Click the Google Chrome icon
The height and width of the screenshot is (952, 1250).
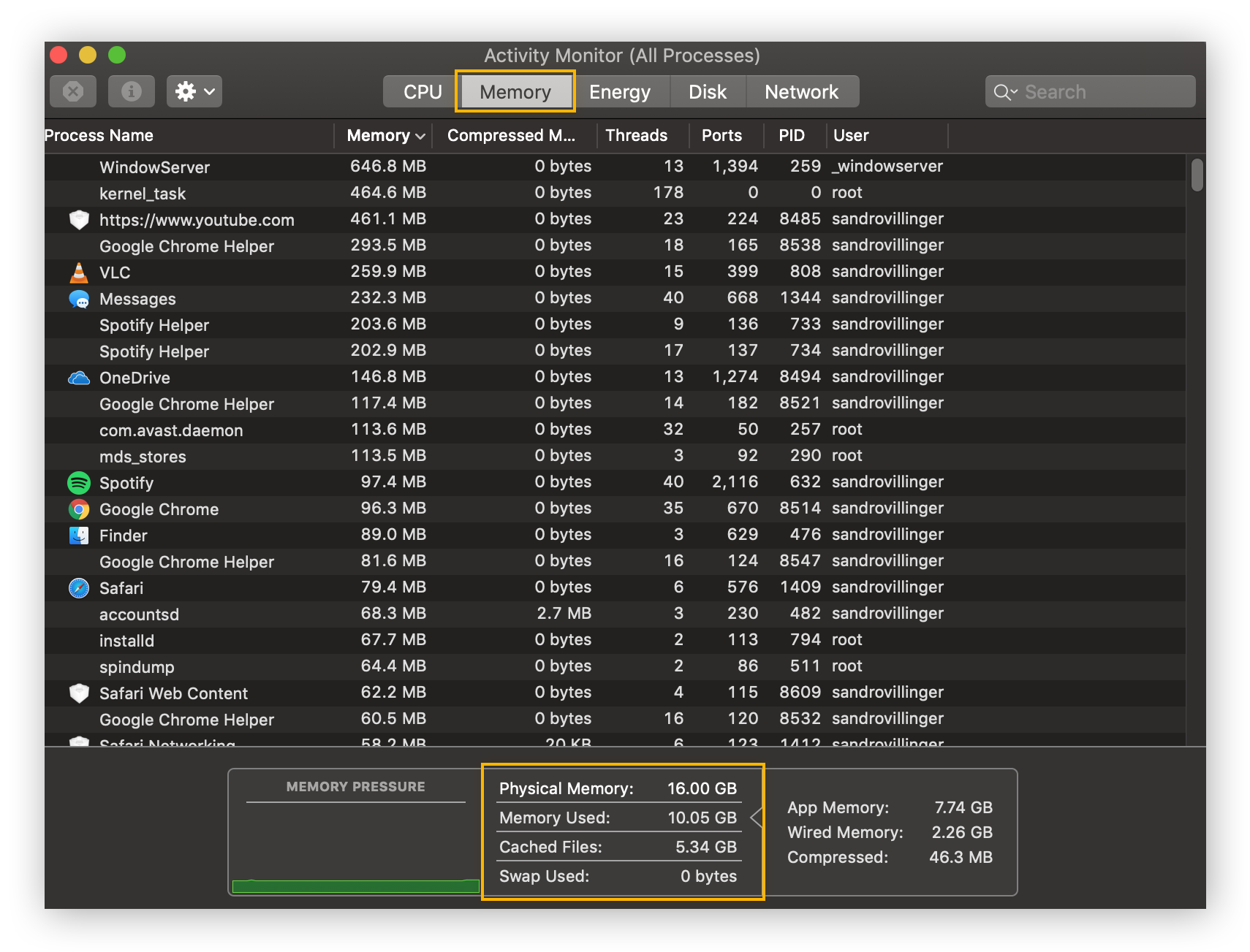click(80, 509)
